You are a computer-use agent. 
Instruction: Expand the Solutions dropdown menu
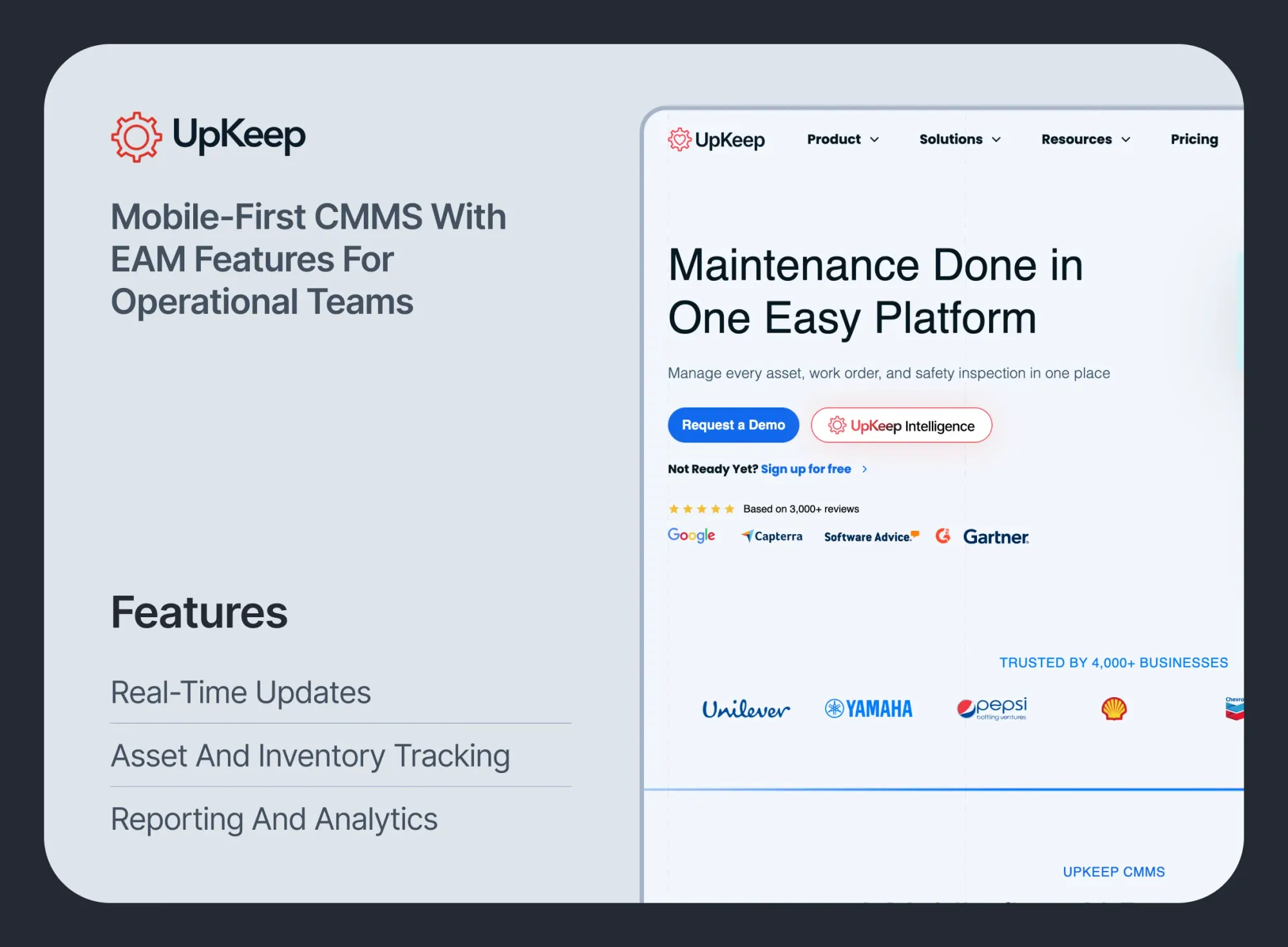[960, 139]
